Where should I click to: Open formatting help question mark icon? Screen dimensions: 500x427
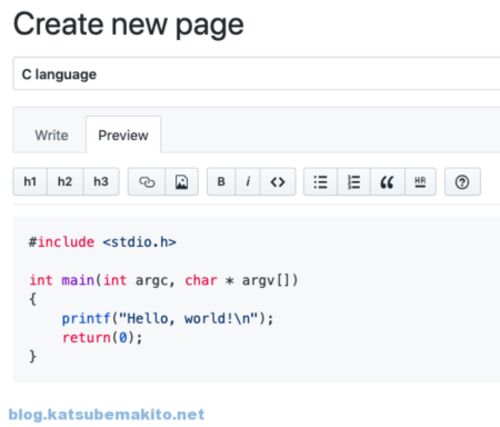[x=462, y=182]
